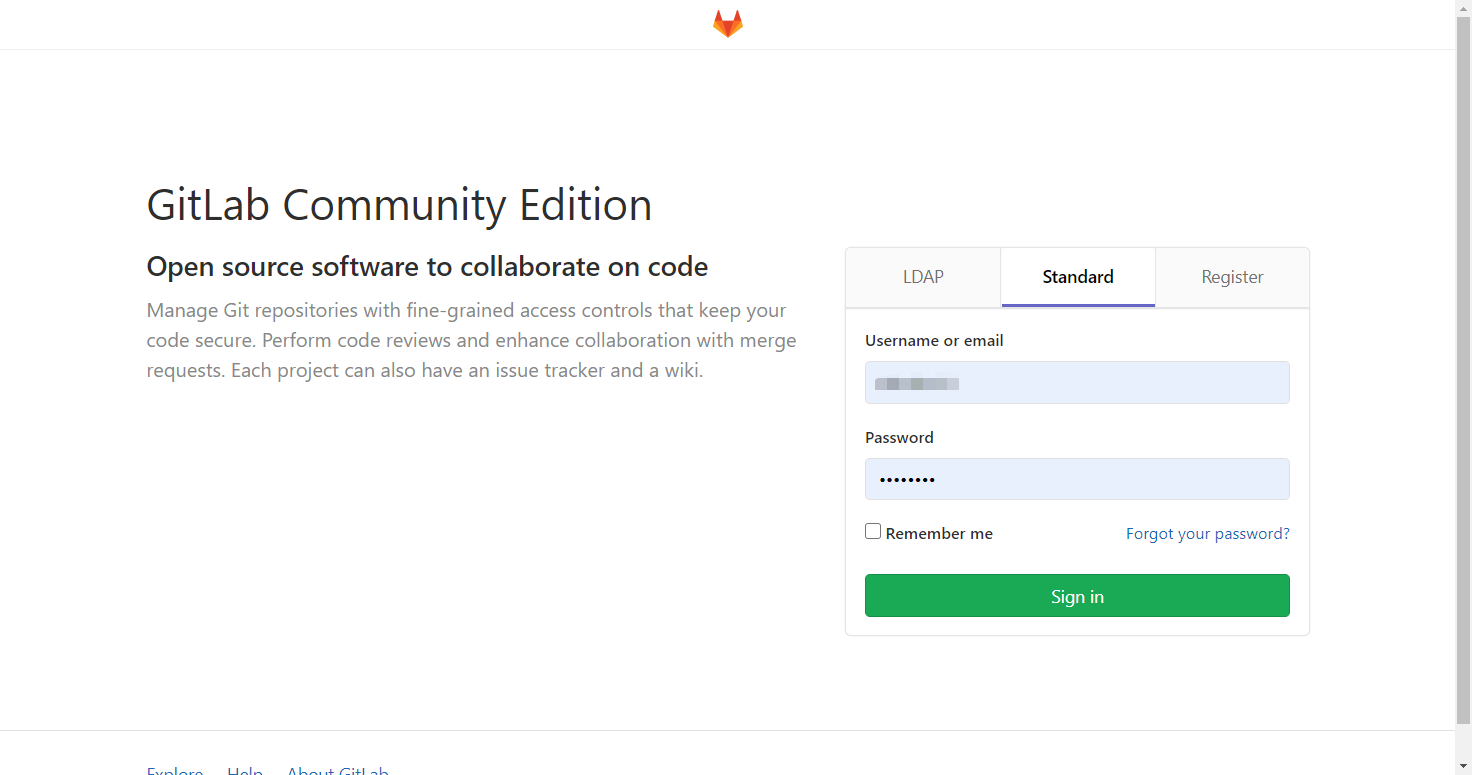Enable the Remember me checkbox

pos(873,532)
